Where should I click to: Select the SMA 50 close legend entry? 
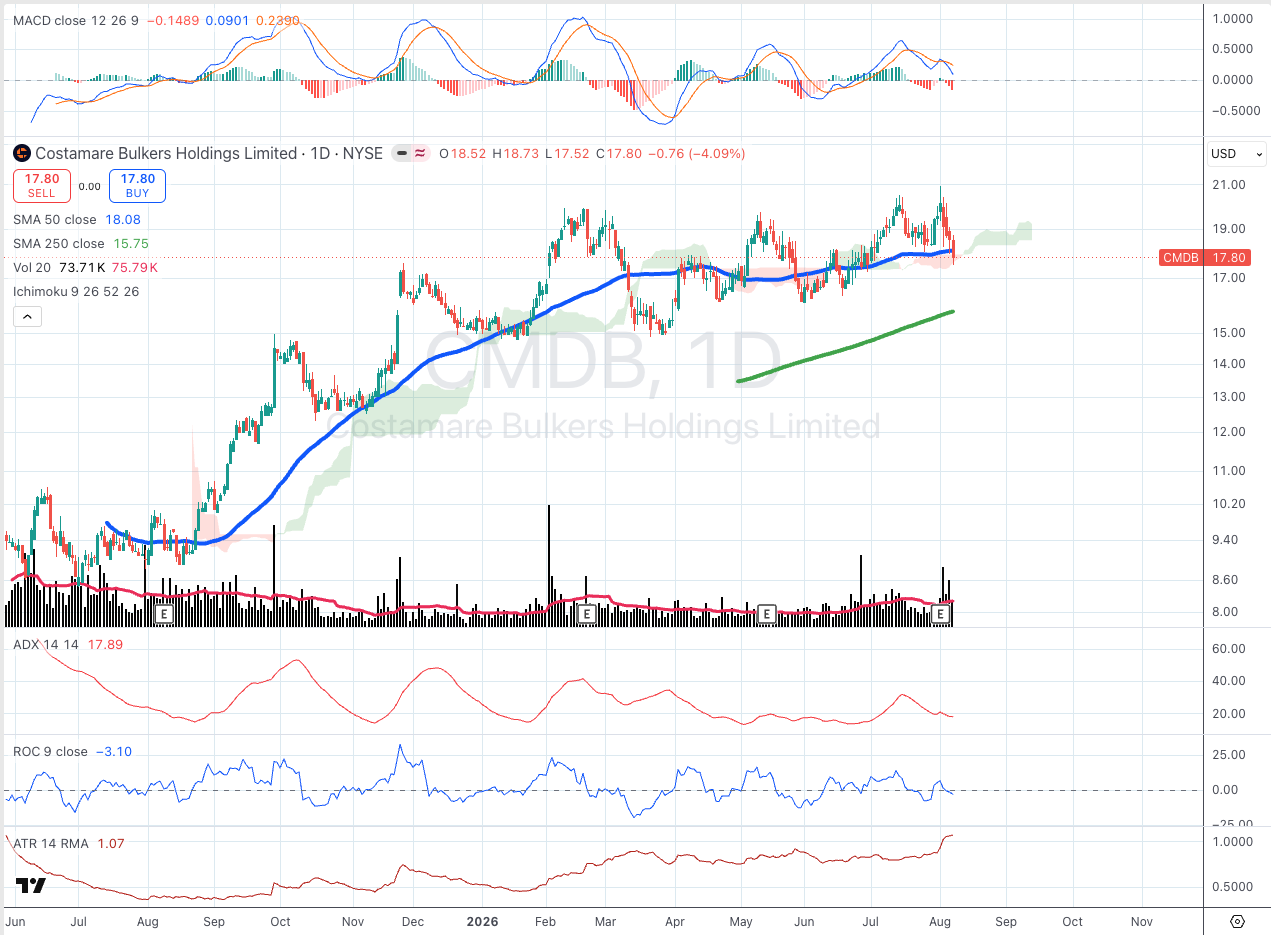[55, 220]
